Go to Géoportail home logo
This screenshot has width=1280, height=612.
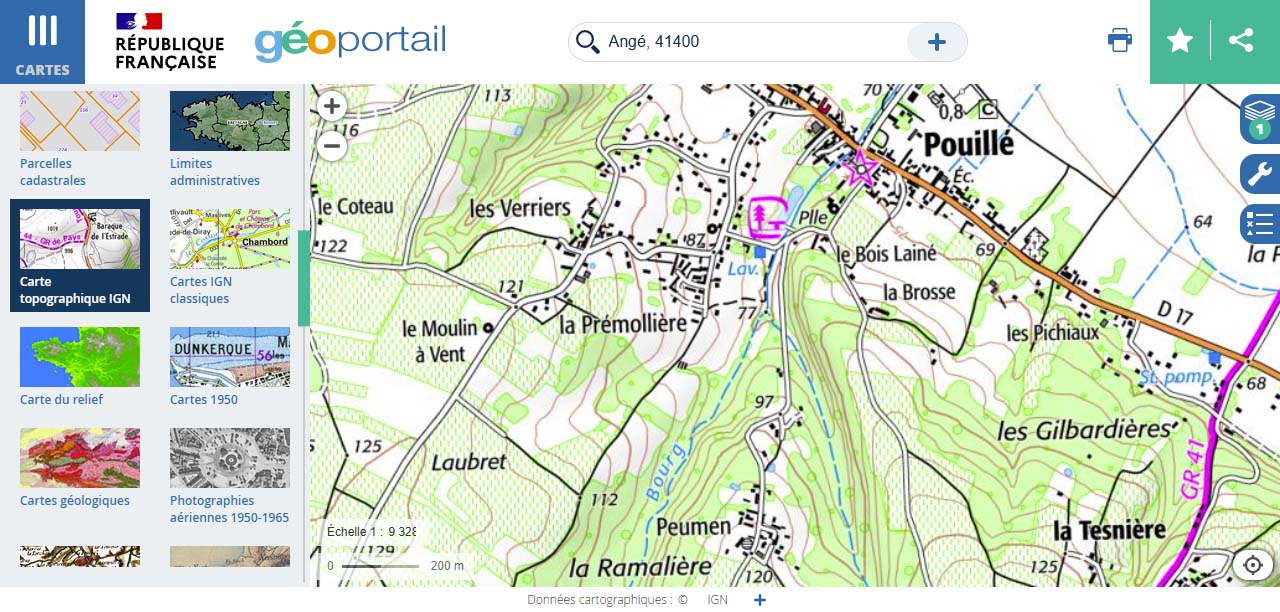(350, 42)
